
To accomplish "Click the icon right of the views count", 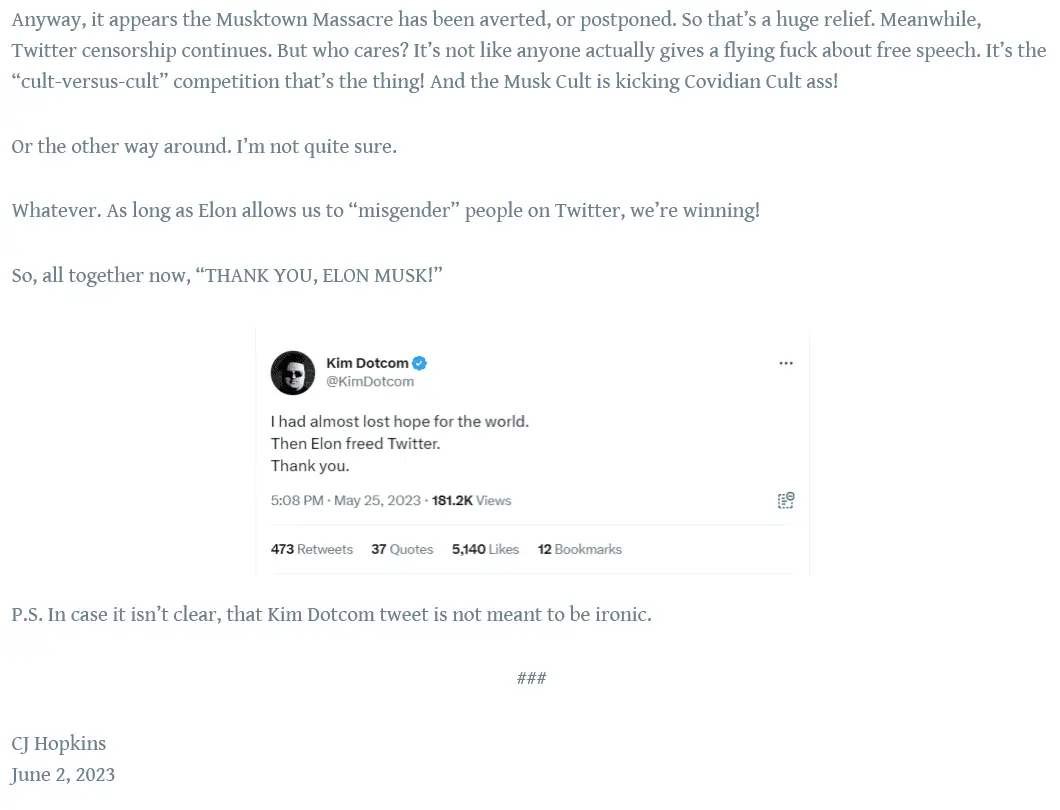I will click(x=786, y=500).
